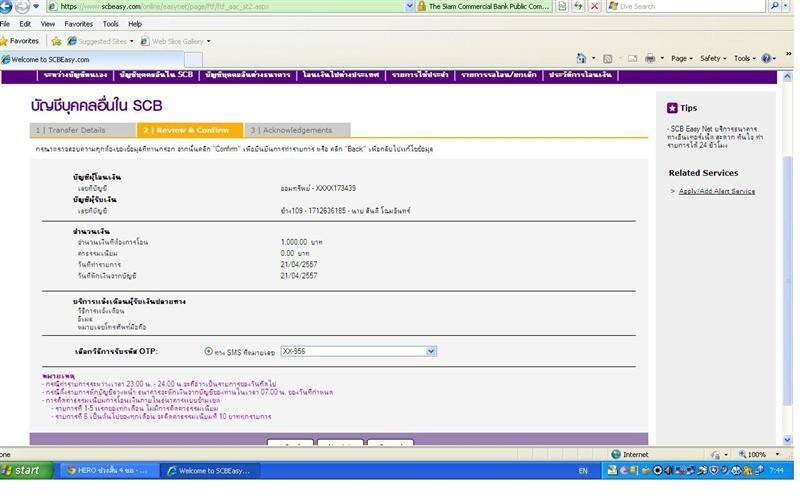The width and height of the screenshot is (800, 500).
Task: Open the View menu
Action: pos(47,24)
